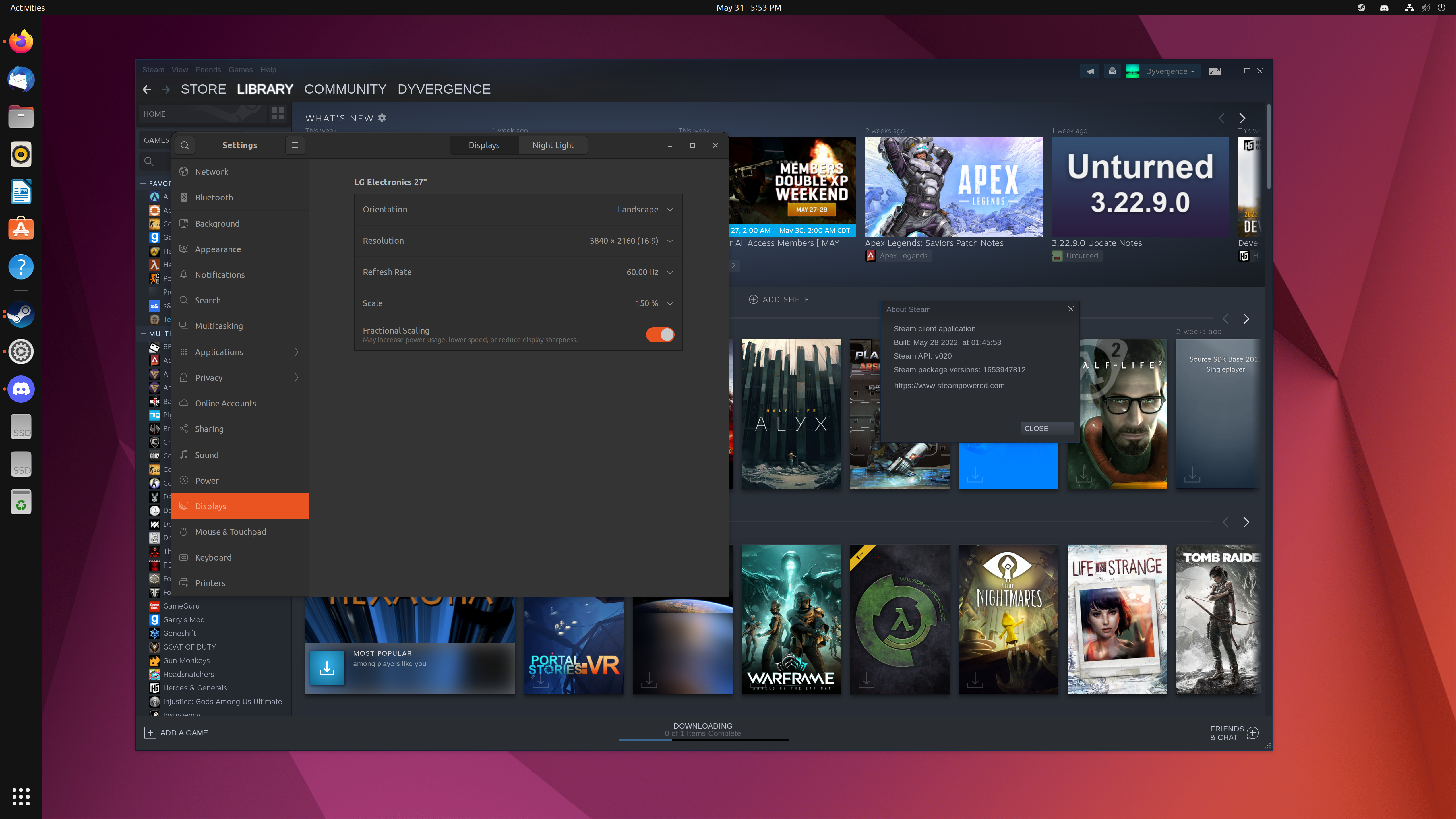Viewport: 1456px width, 819px height.
Task: Click the Garry's Mod game icon
Action: click(x=154, y=620)
